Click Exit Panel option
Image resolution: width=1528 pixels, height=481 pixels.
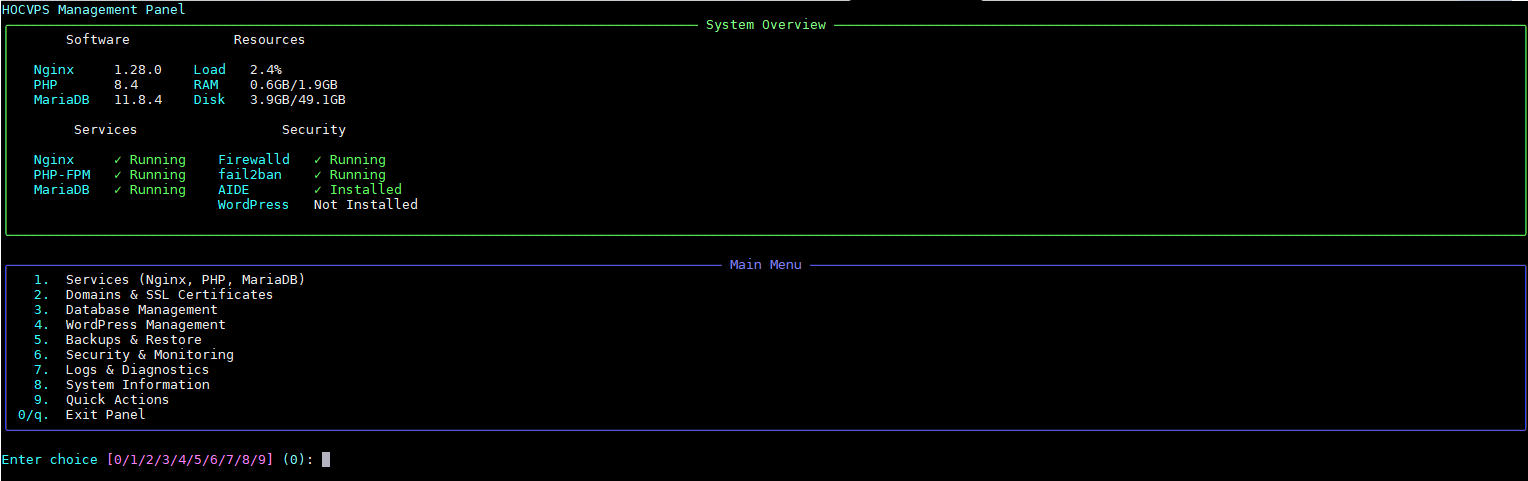coord(105,415)
